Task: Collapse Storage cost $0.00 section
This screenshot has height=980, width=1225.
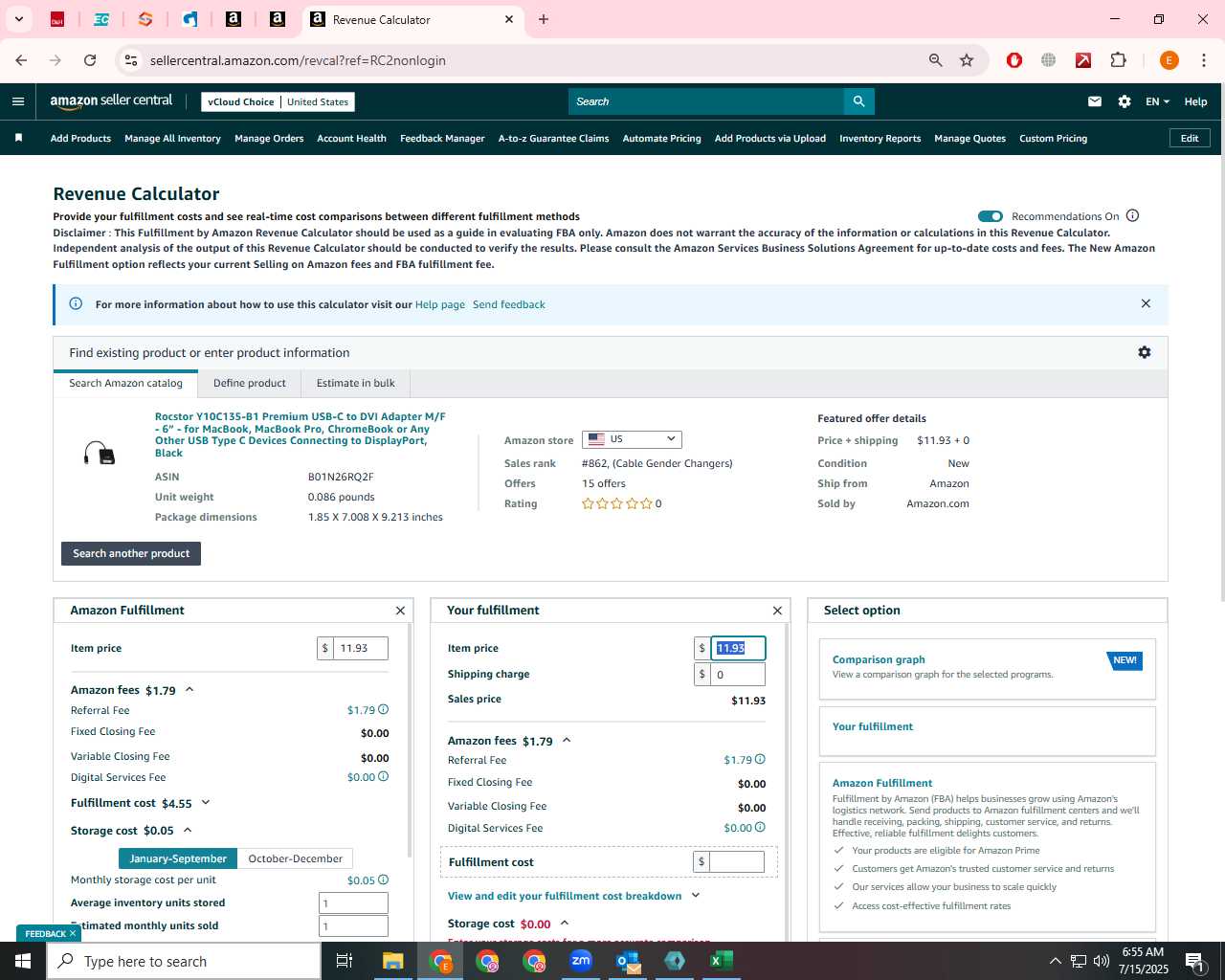Action: coord(565,924)
